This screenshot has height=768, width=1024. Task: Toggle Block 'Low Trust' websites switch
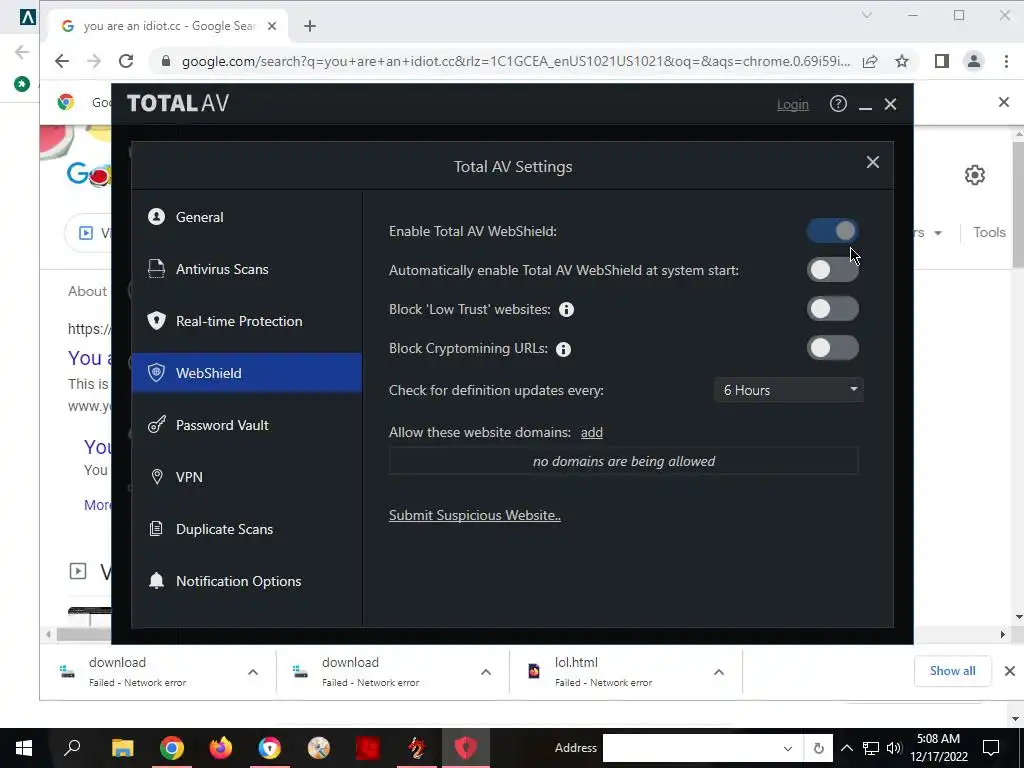pos(833,309)
